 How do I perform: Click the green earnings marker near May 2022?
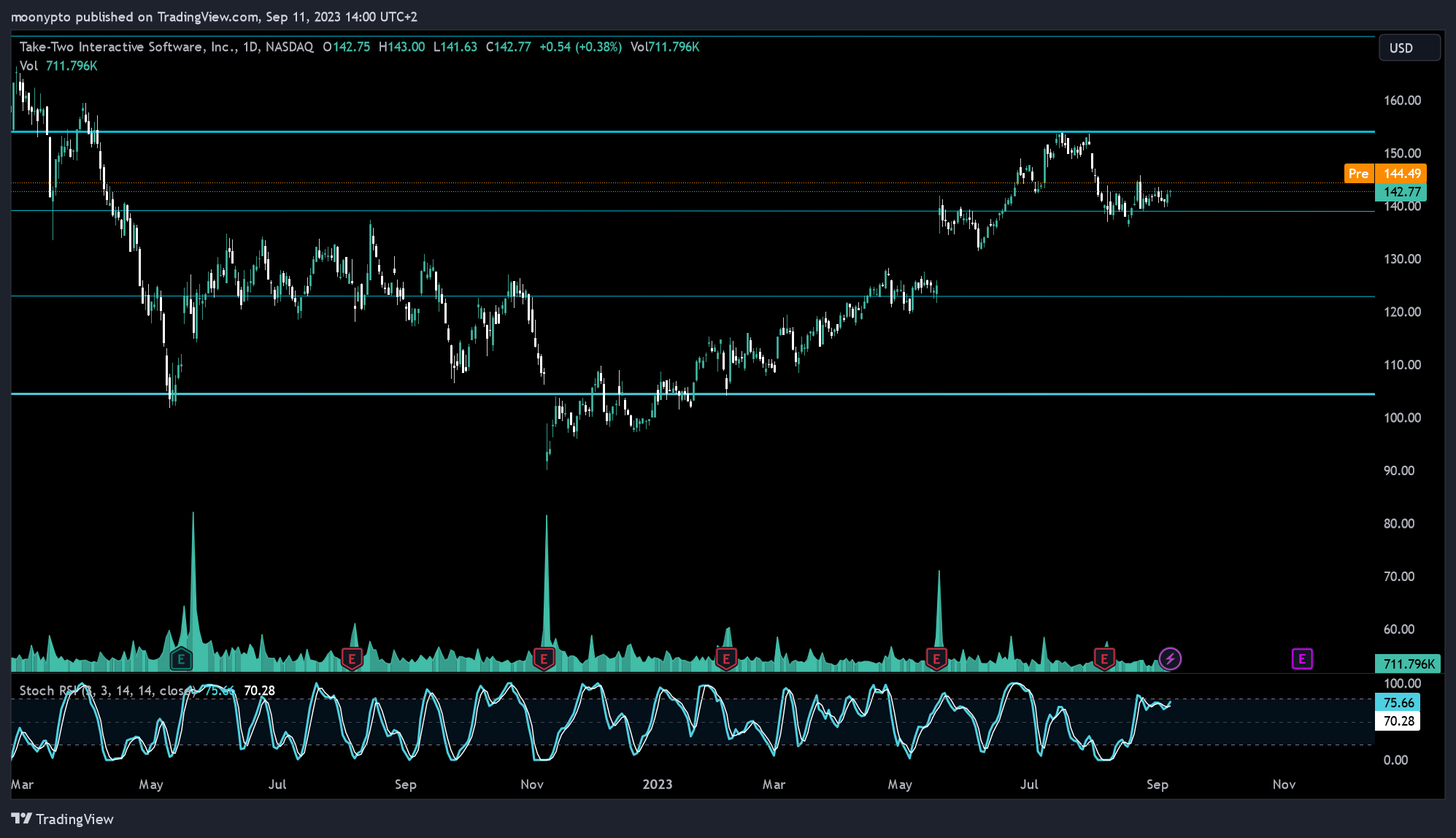point(181,660)
